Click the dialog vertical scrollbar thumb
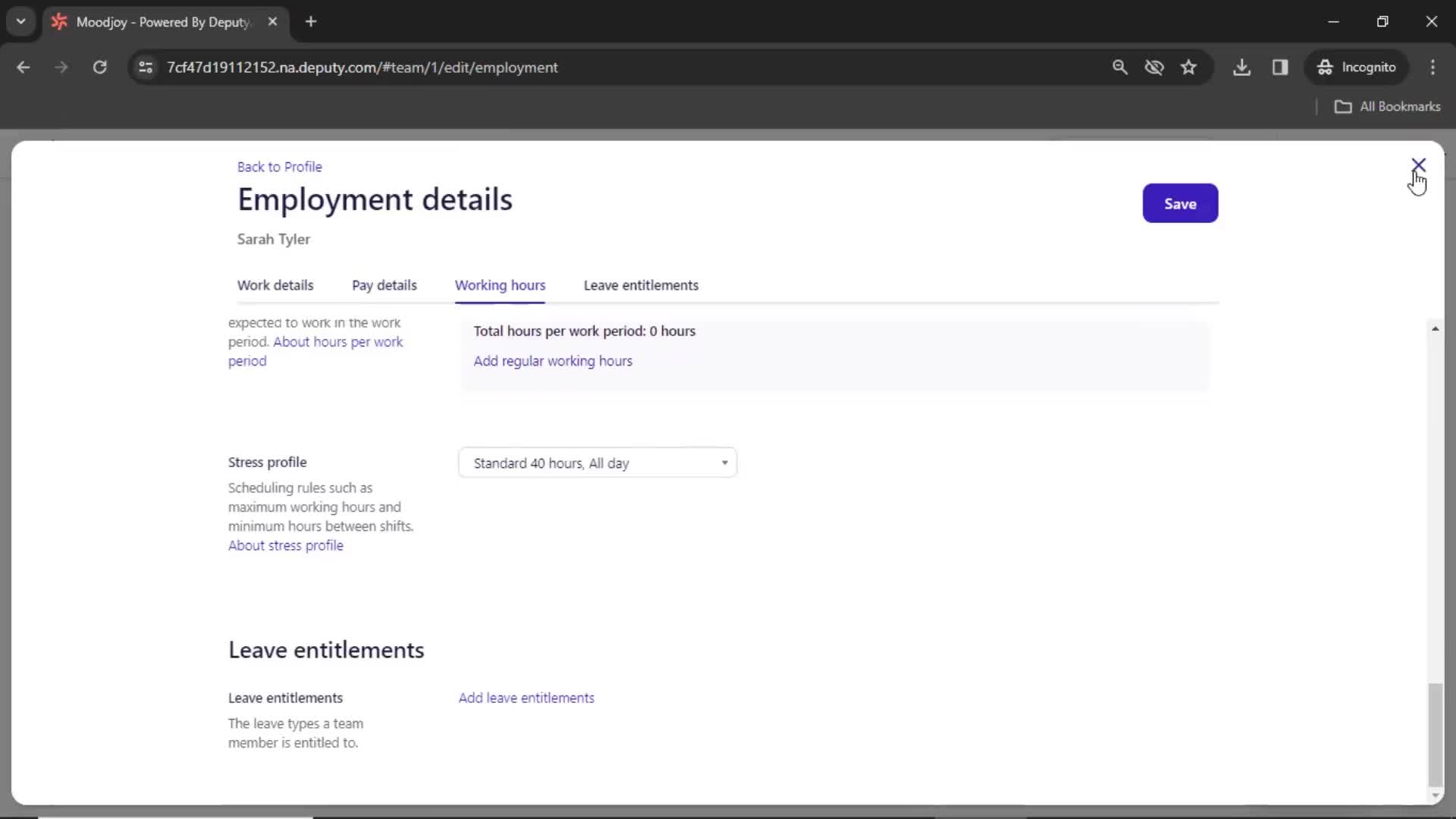The width and height of the screenshot is (1456, 819). tap(1435, 734)
